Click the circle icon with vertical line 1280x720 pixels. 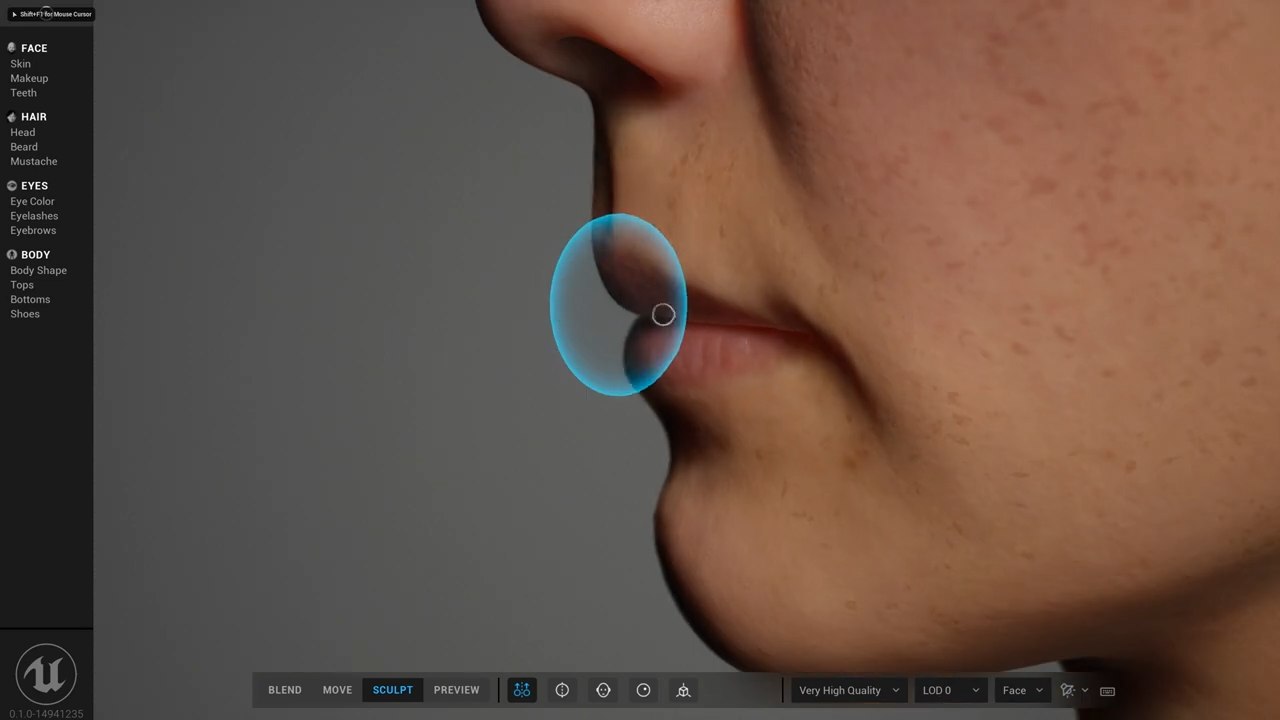click(x=562, y=690)
